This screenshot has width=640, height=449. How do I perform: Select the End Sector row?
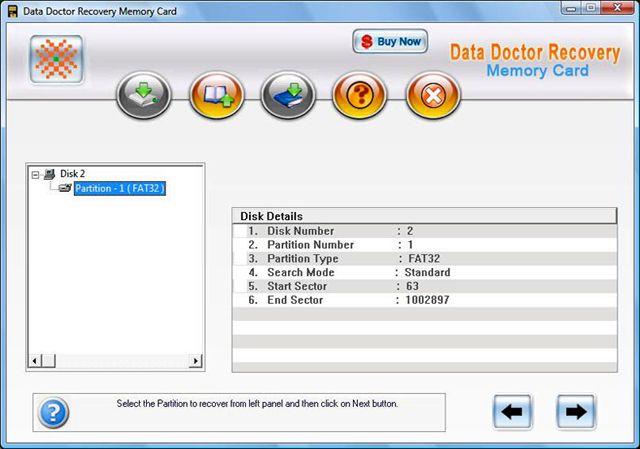click(424, 300)
